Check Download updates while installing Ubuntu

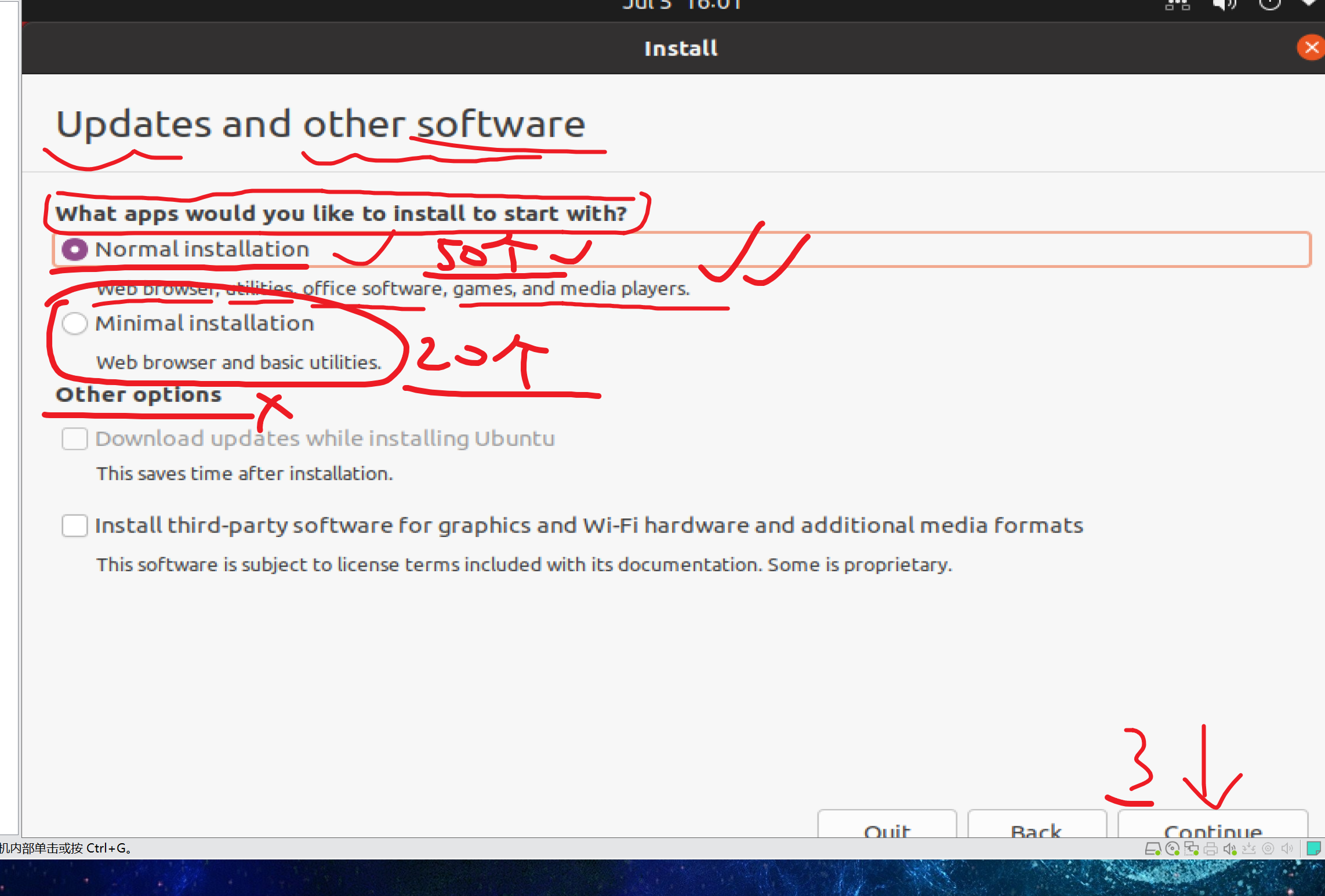[75, 438]
